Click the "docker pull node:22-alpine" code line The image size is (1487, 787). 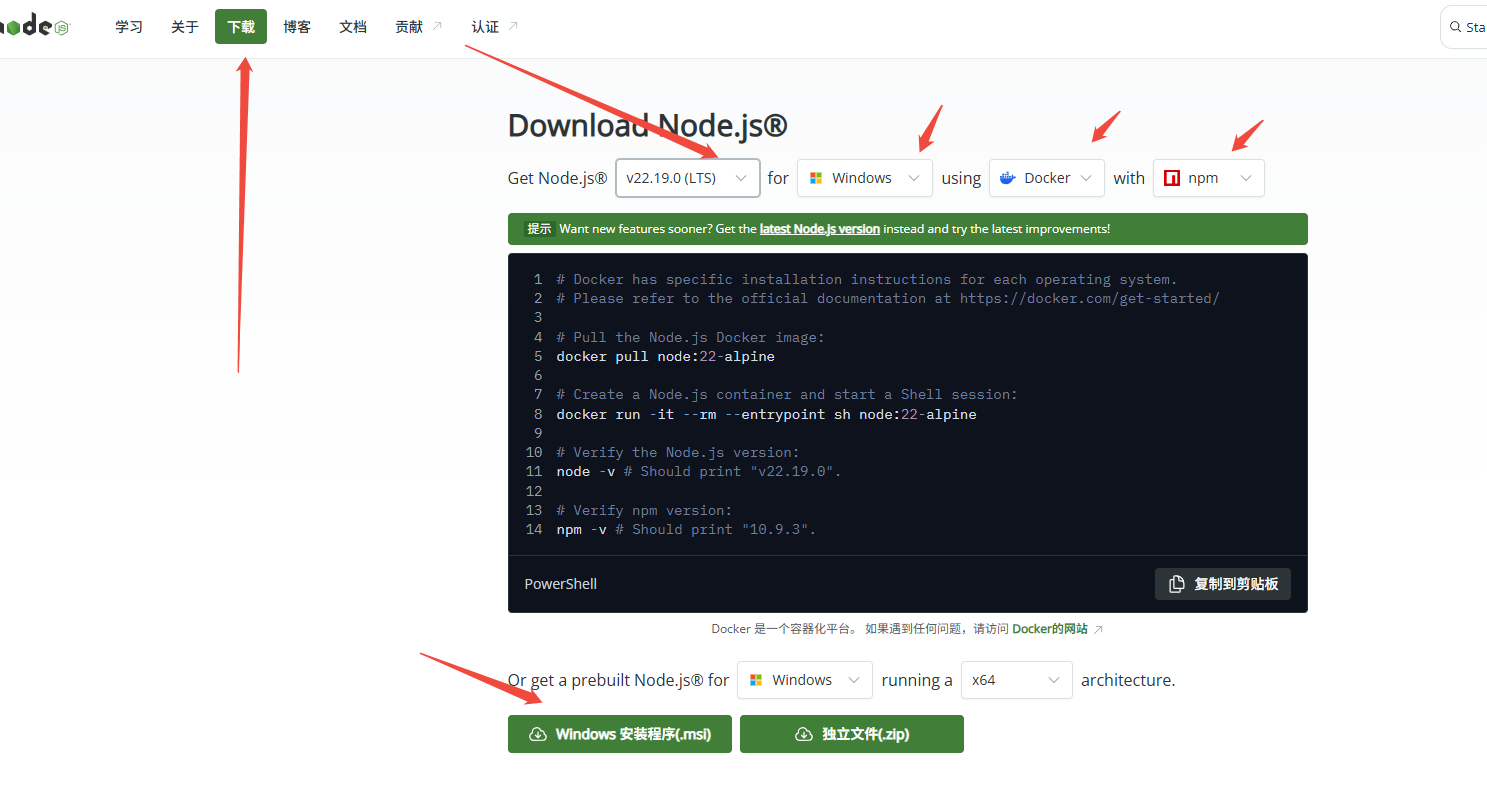(665, 356)
